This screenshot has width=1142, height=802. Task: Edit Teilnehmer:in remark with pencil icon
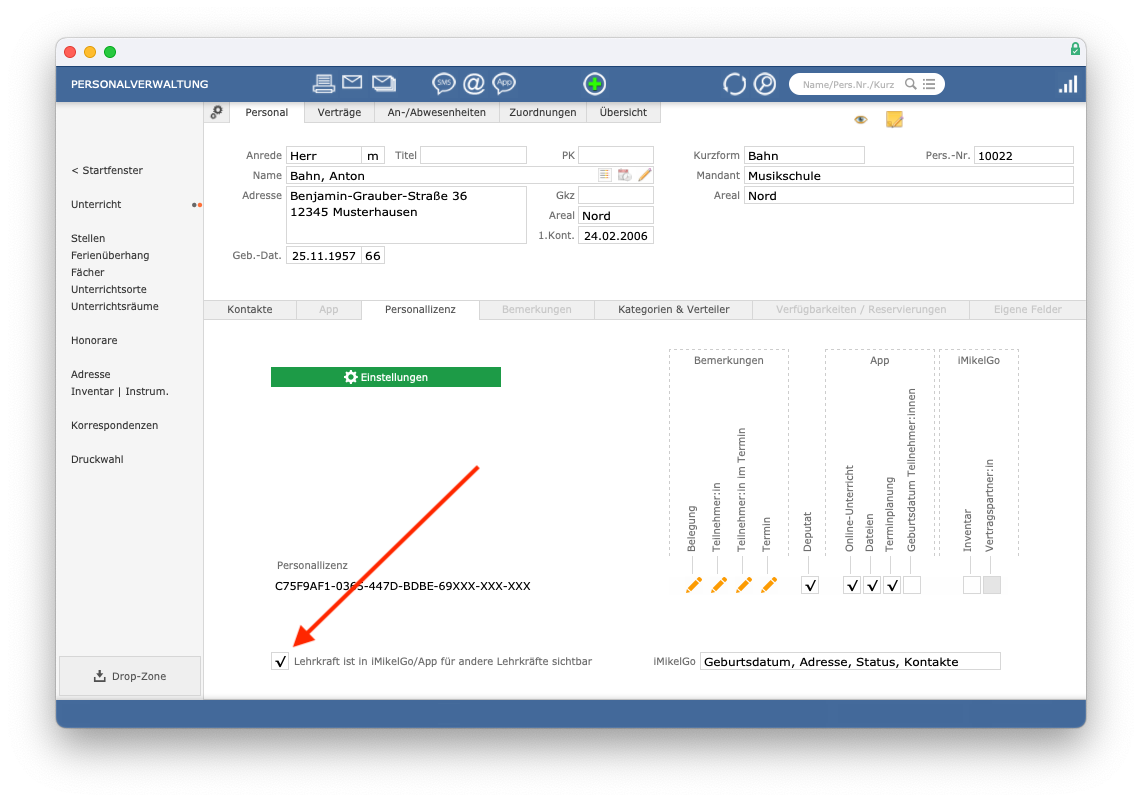coord(719,585)
